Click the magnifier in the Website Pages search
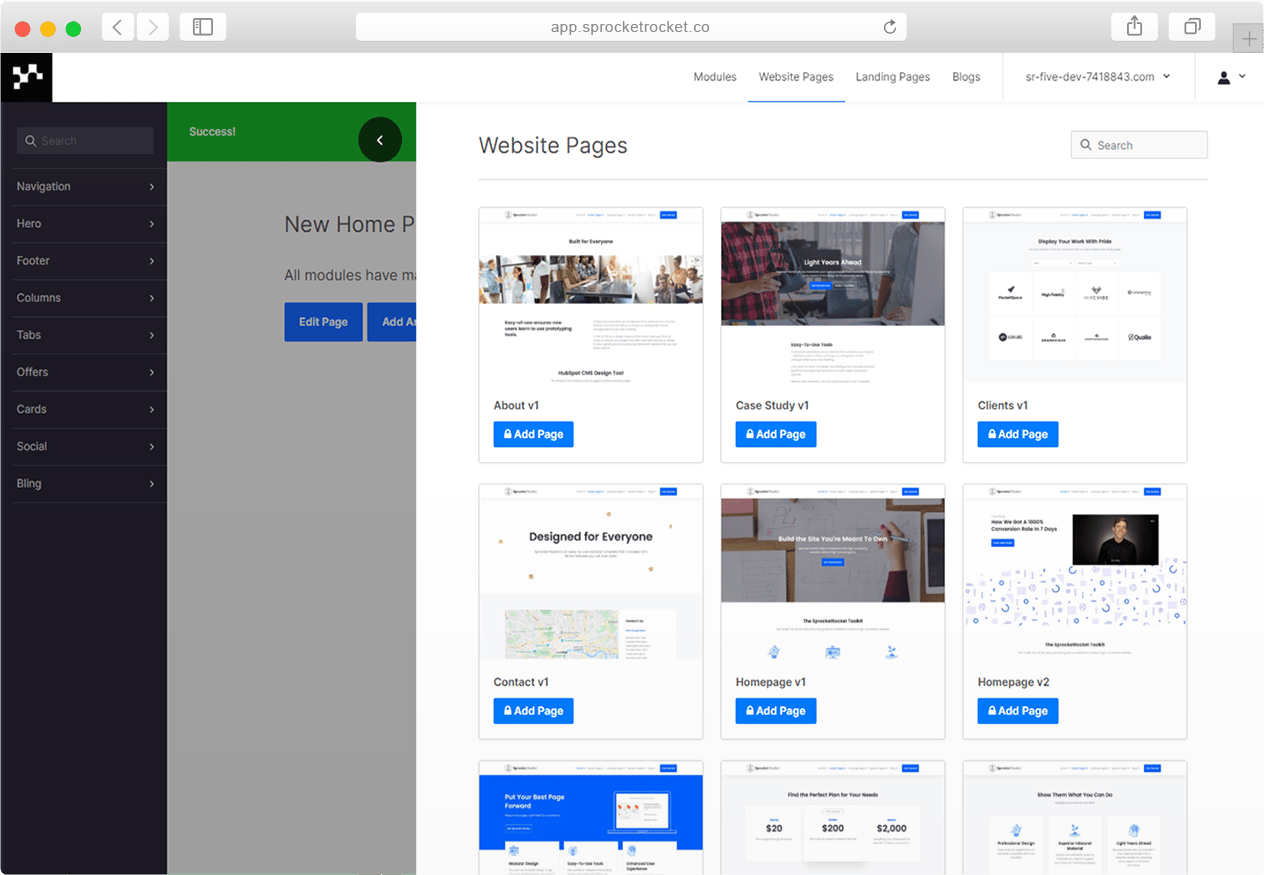The width and height of the screenshot is (1264, 875). coord(1086,144)
